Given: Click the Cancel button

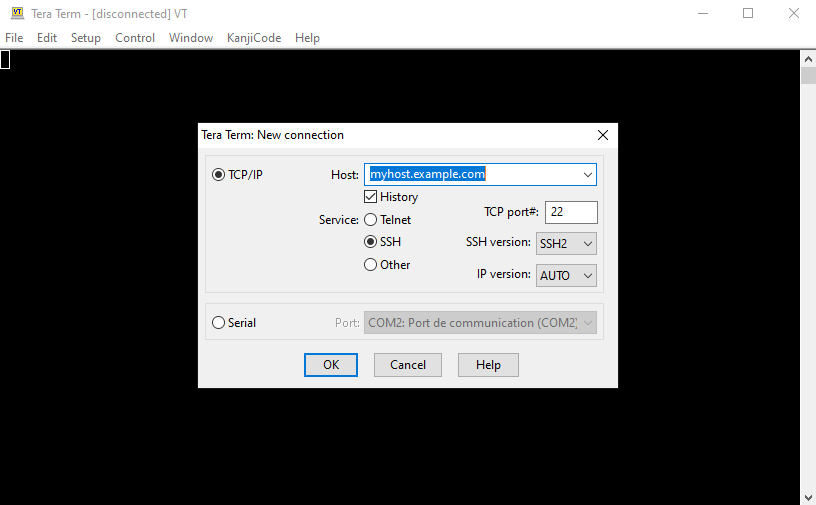Looking at the screenshot, I should click(408, 365).
